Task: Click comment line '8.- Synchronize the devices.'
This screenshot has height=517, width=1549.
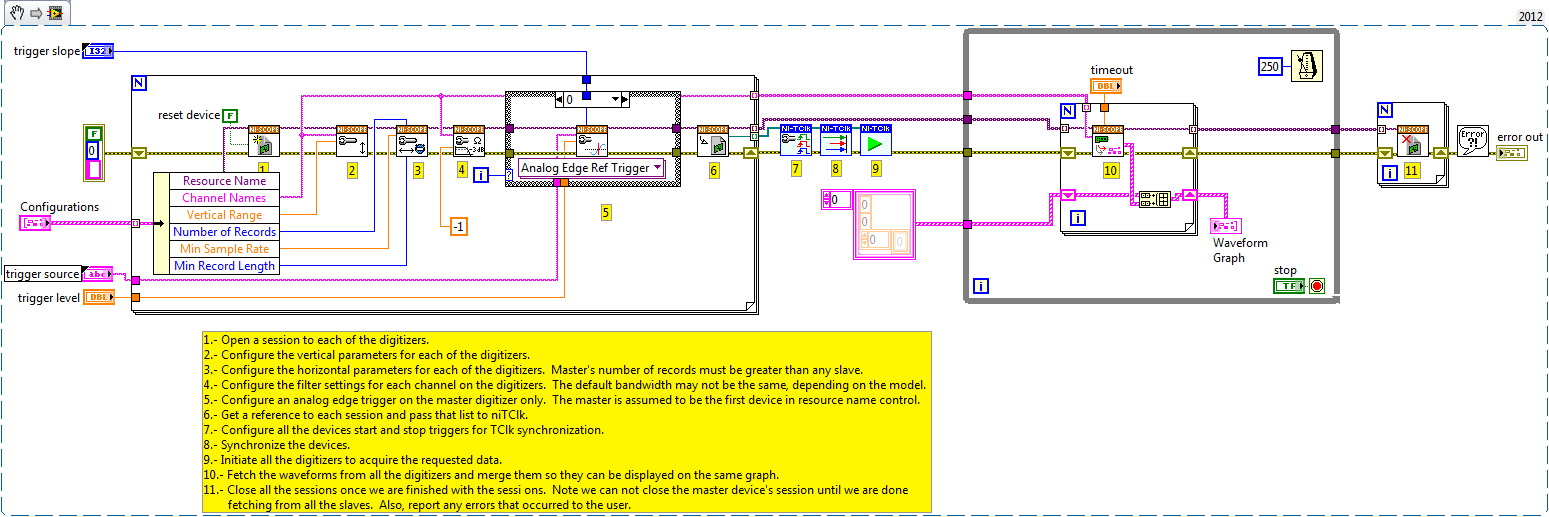Action: pos(278,444)
